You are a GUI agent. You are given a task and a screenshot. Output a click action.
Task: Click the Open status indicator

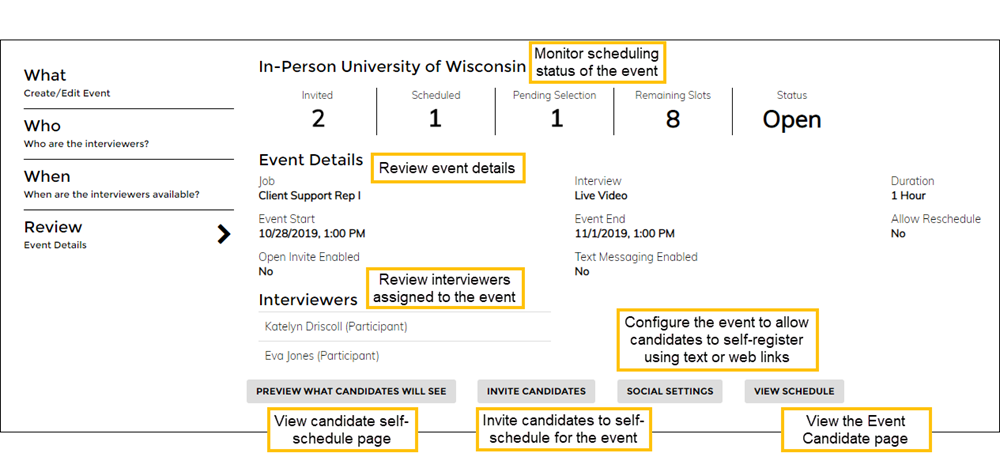point(791,119)
